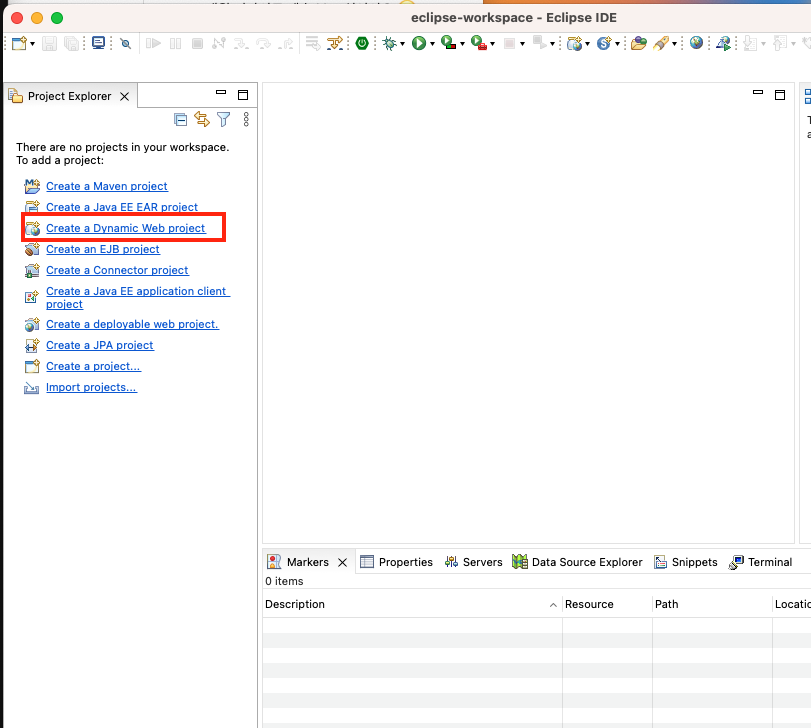Click the Open Type folder icon

(x=639, y=43)
